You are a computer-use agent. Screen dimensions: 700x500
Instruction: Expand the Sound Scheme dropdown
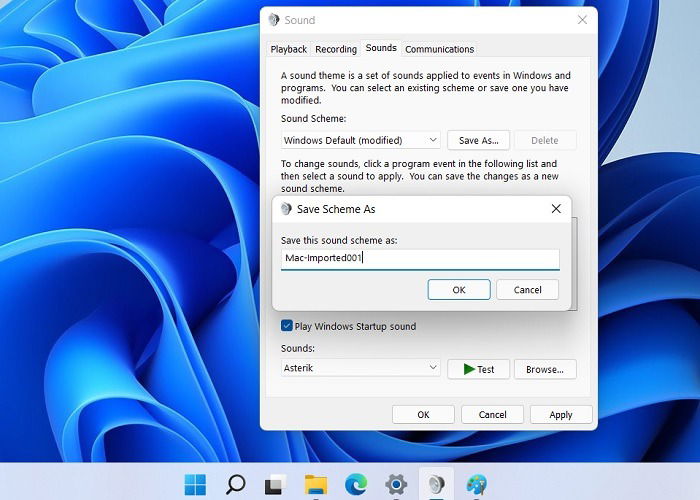(361, 140)
